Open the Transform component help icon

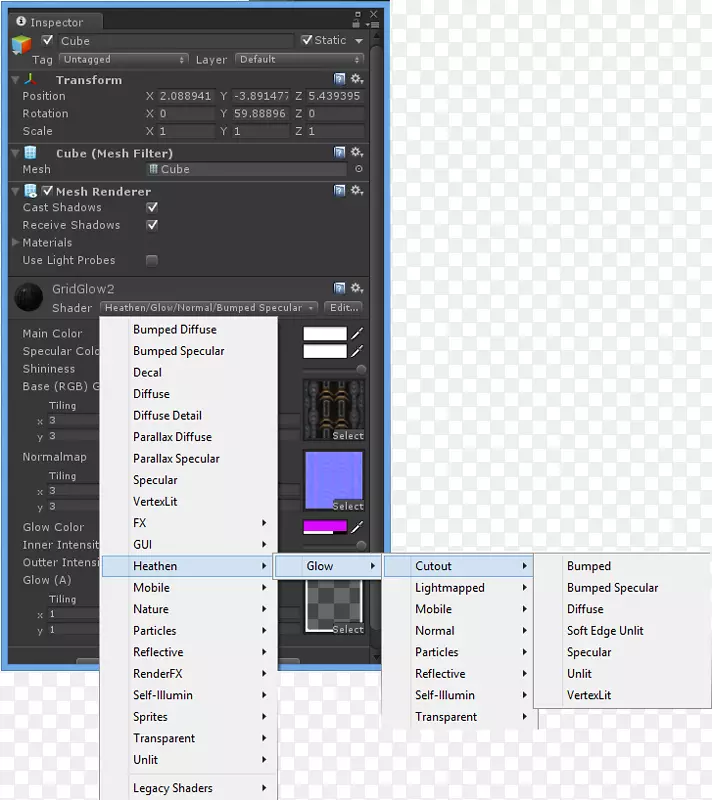340,79
